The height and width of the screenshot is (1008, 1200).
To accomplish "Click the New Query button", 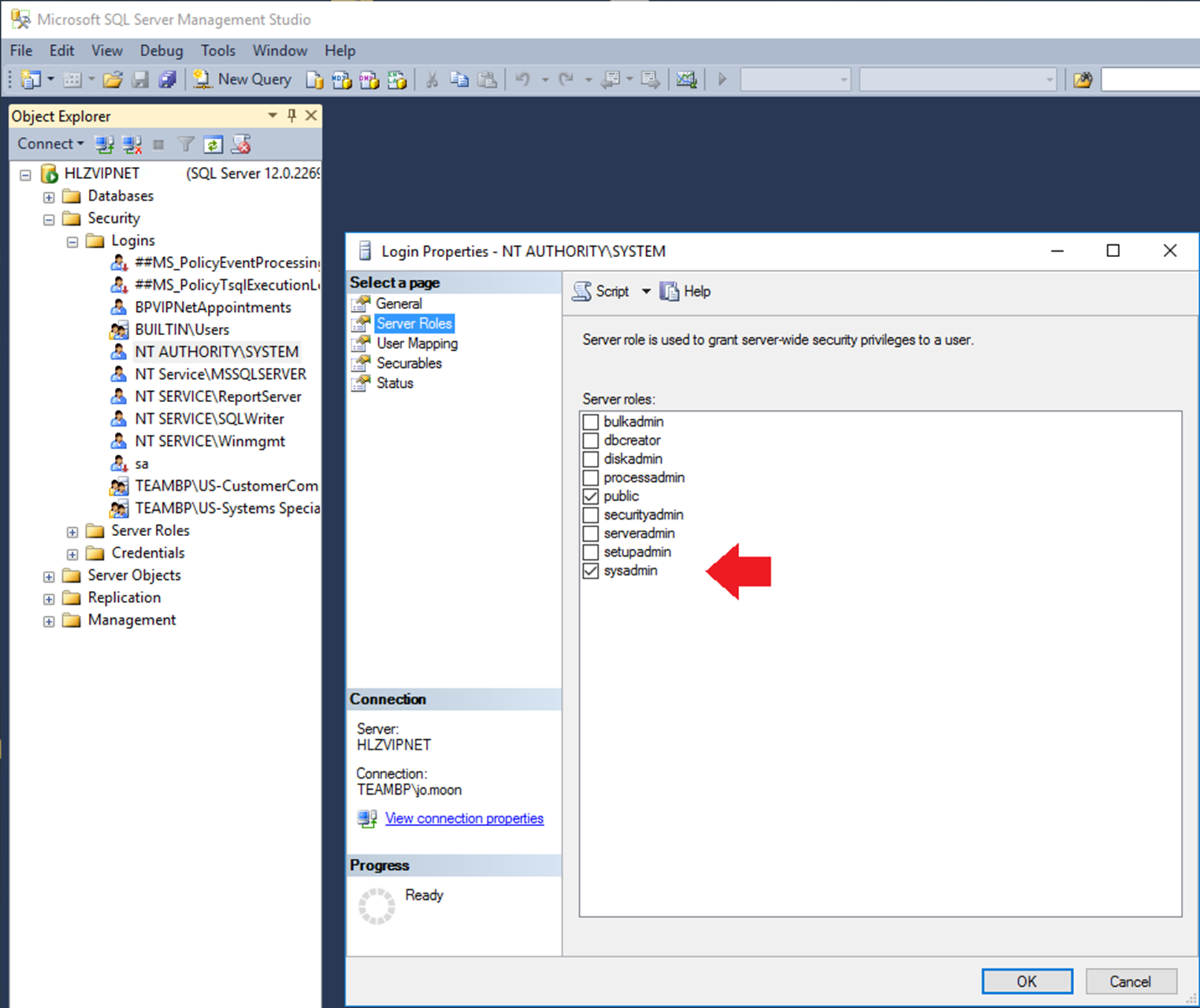I will (243, 79).
